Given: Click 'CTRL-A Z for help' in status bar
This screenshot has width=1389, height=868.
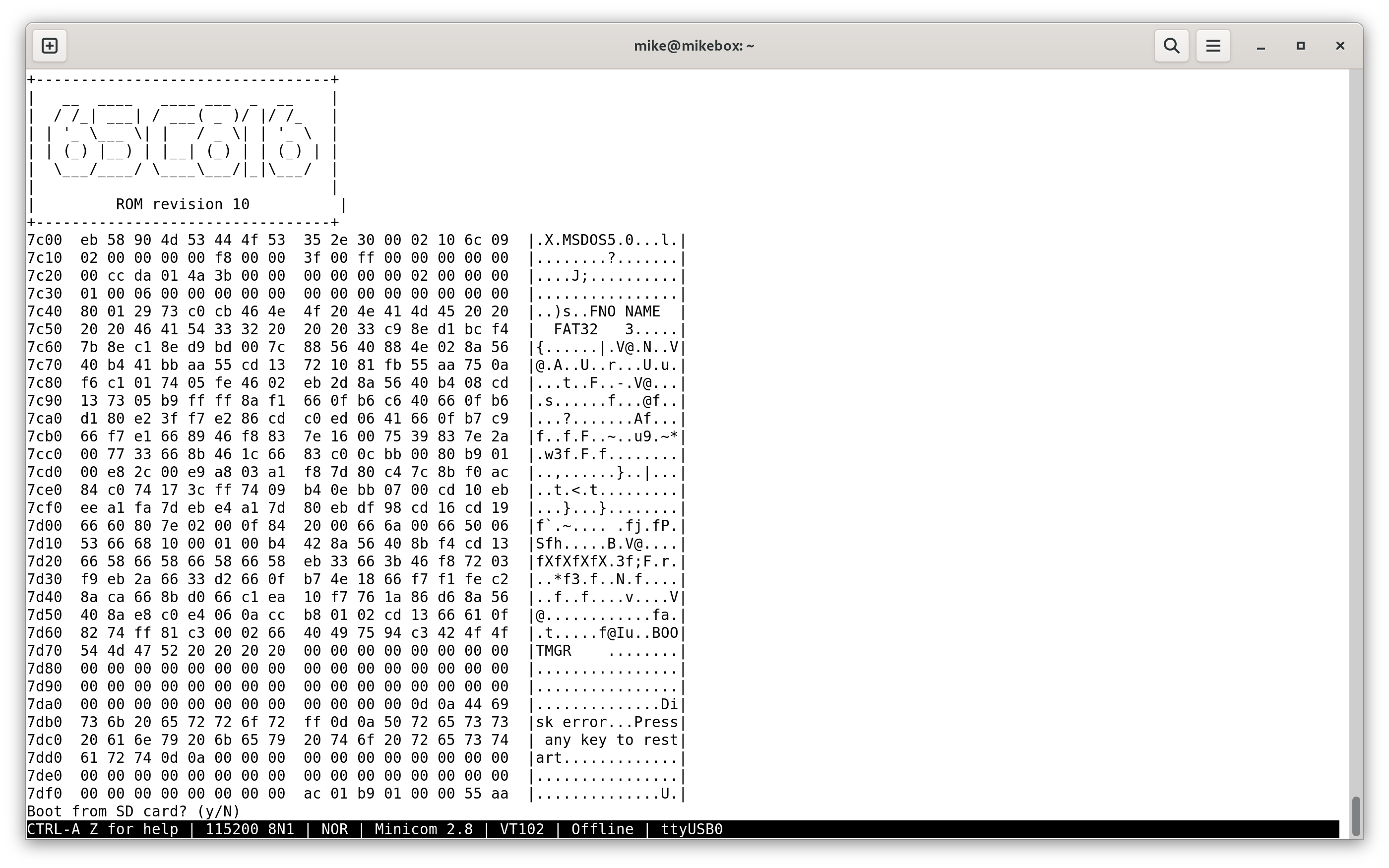Looking at the screenshot, I should 103,829.
